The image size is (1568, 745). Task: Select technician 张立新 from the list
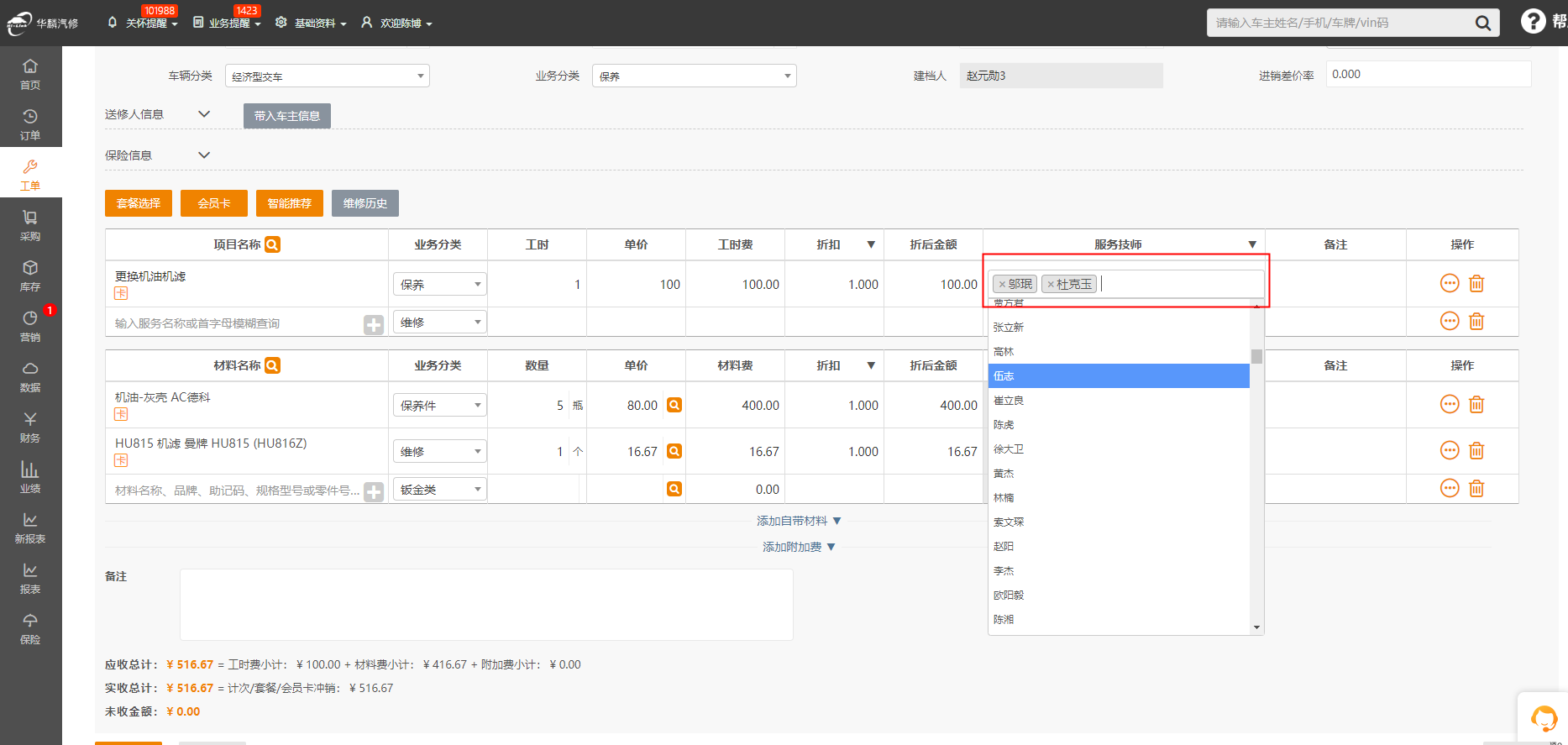point(1119,327)
